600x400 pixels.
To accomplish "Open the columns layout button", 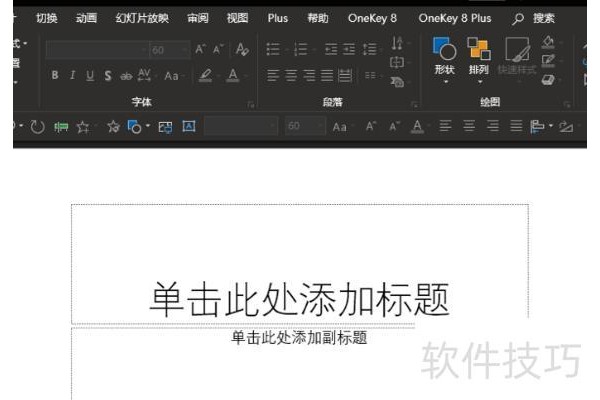I will tap(370, 75).
